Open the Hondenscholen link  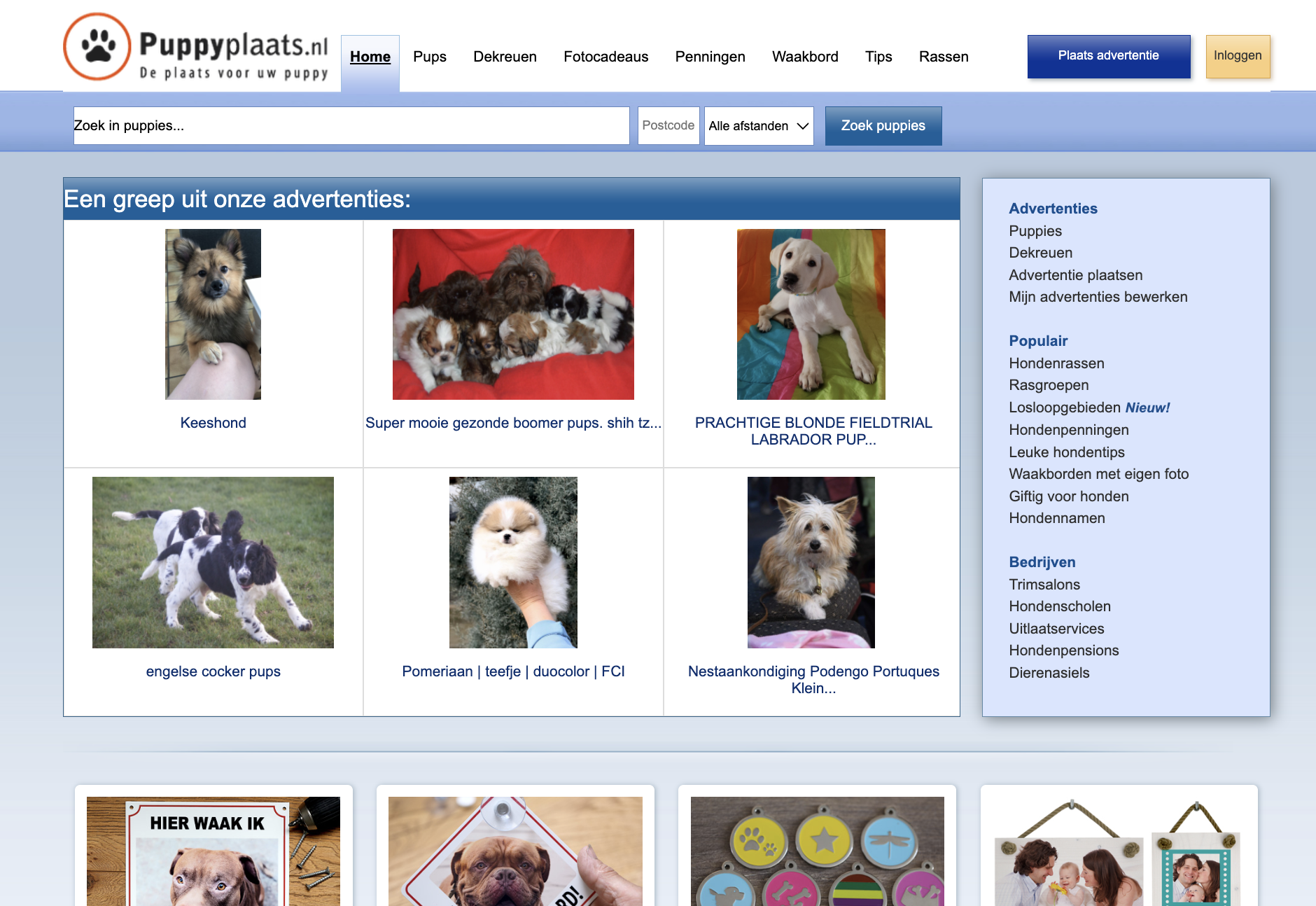pos(1059,606)
